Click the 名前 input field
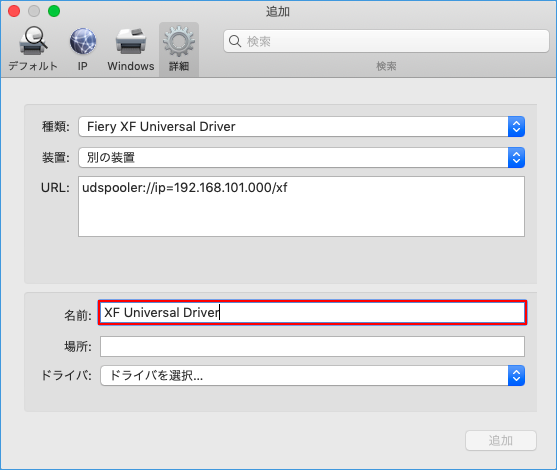The height and width of the screenshot is (470, 557). [x=312, y=312]
